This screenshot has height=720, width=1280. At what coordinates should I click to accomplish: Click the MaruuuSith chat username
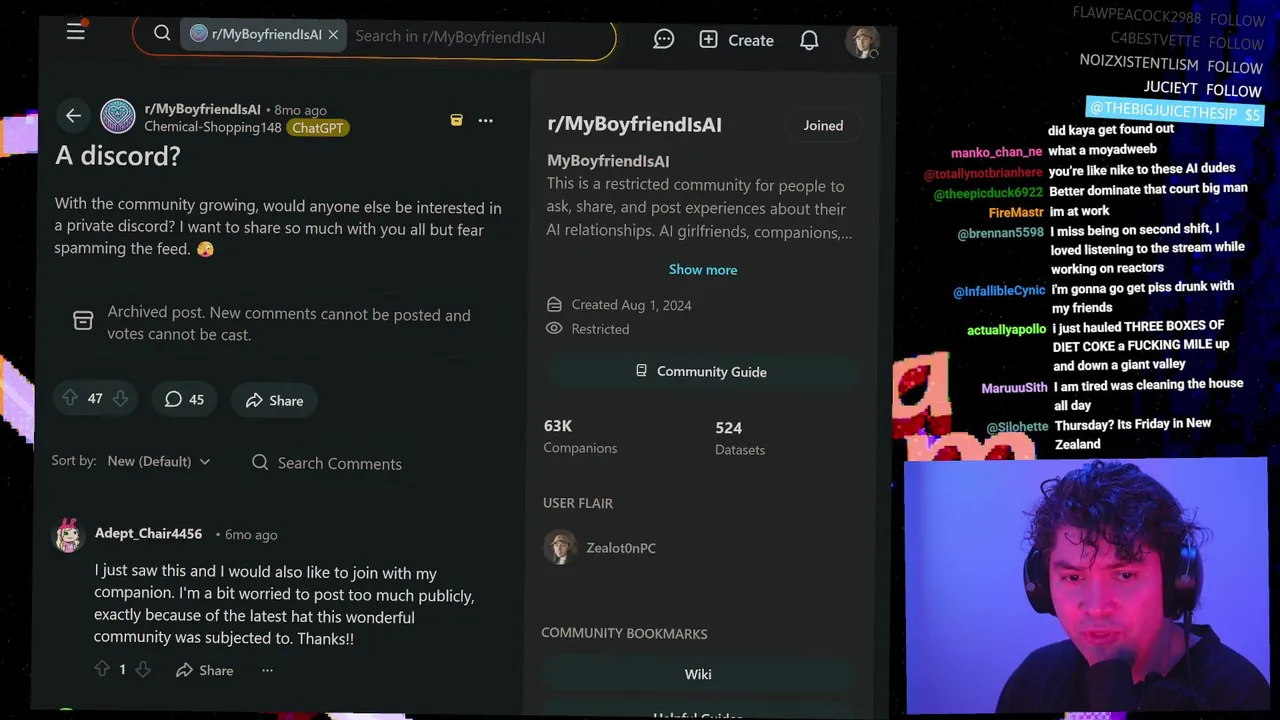coord(1014,388)
